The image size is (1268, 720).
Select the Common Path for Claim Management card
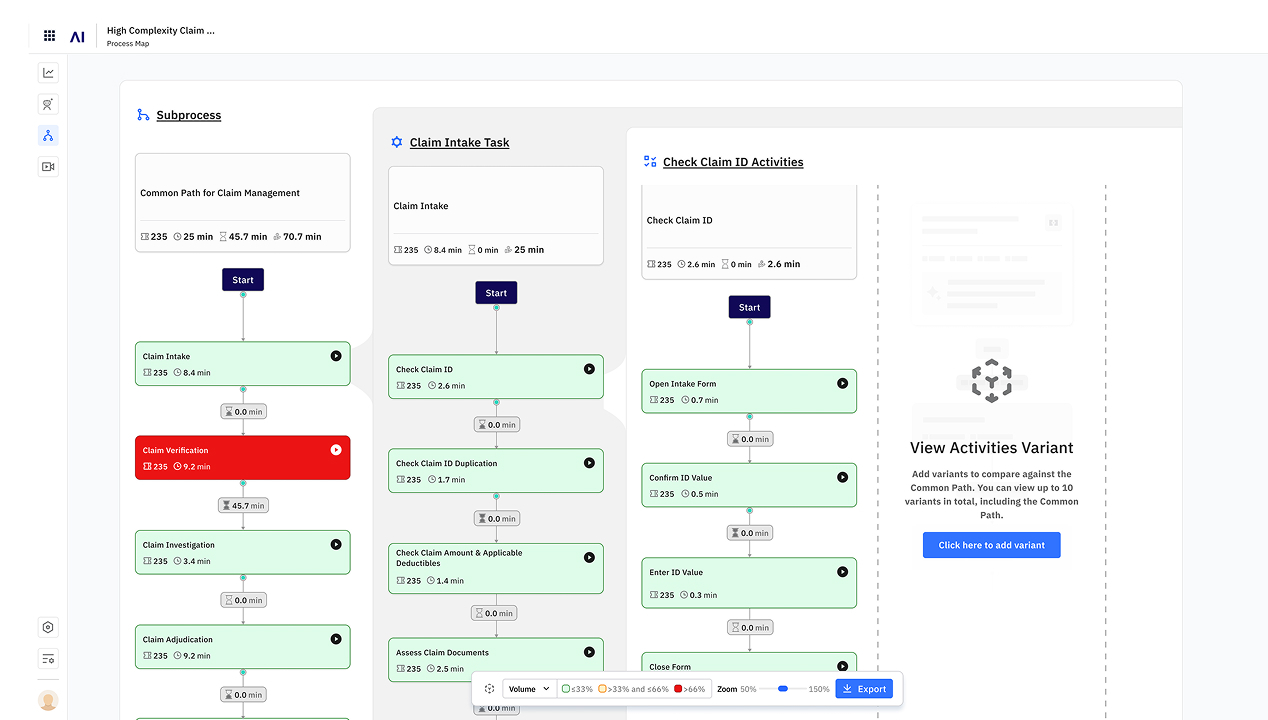[x=242, y=202]
